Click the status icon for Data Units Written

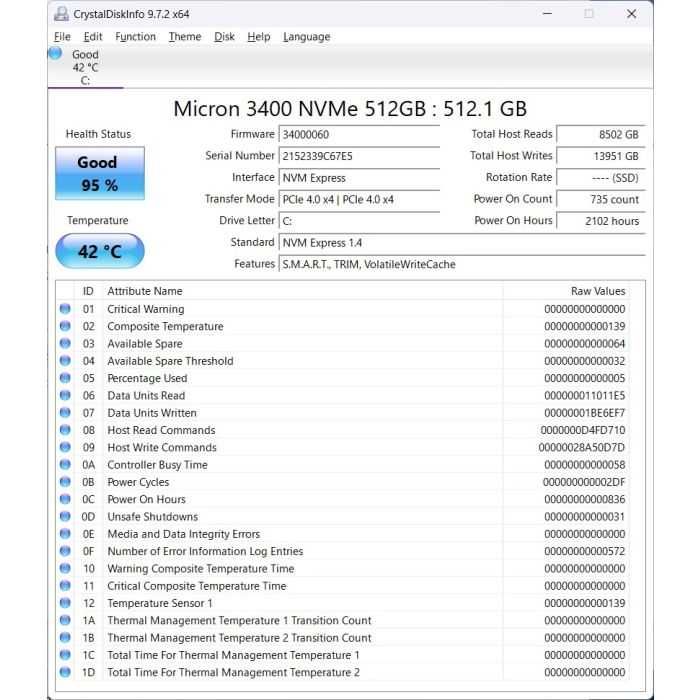[x=65, y=412]
